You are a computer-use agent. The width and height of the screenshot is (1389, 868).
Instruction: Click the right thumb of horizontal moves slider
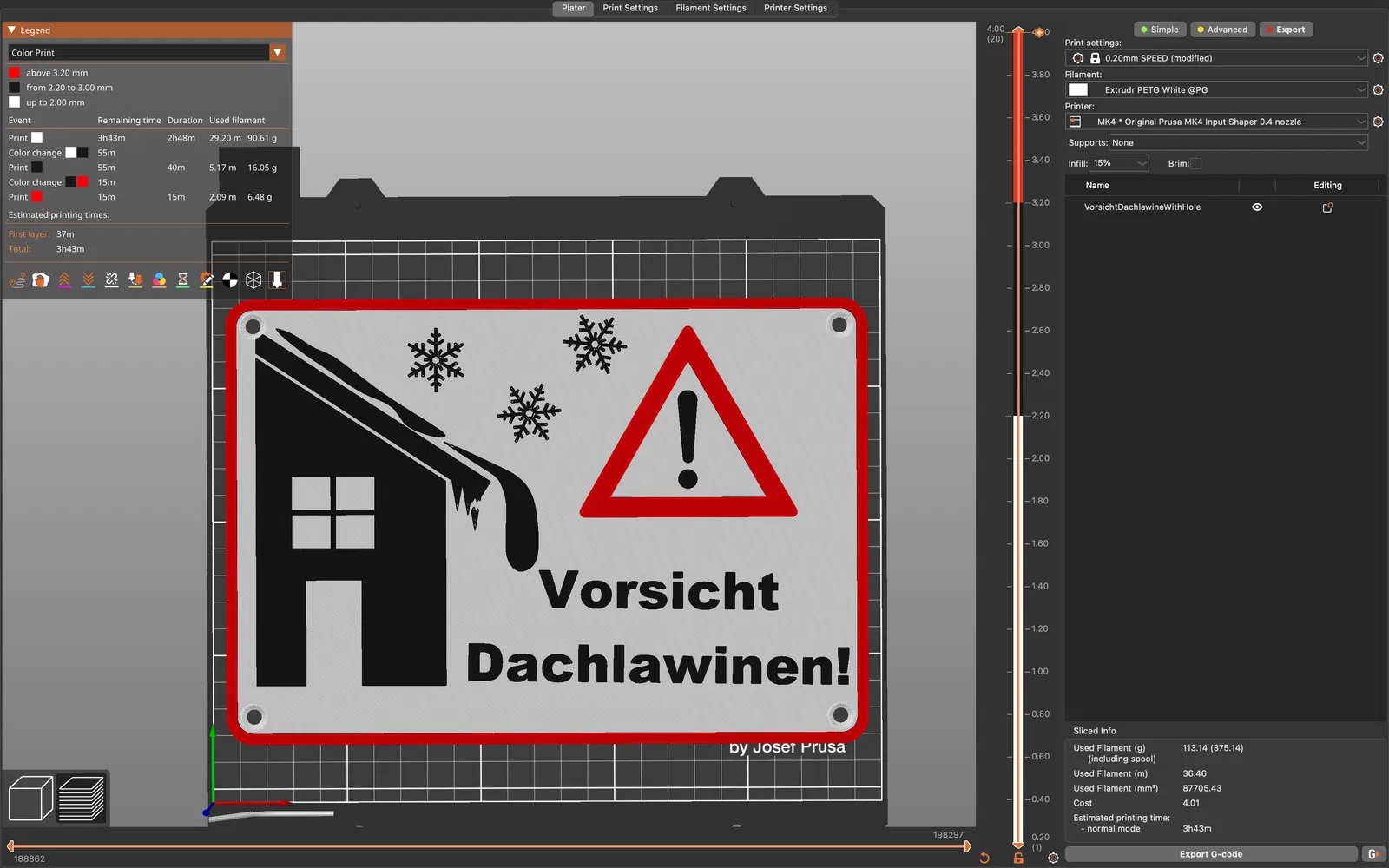967,846
